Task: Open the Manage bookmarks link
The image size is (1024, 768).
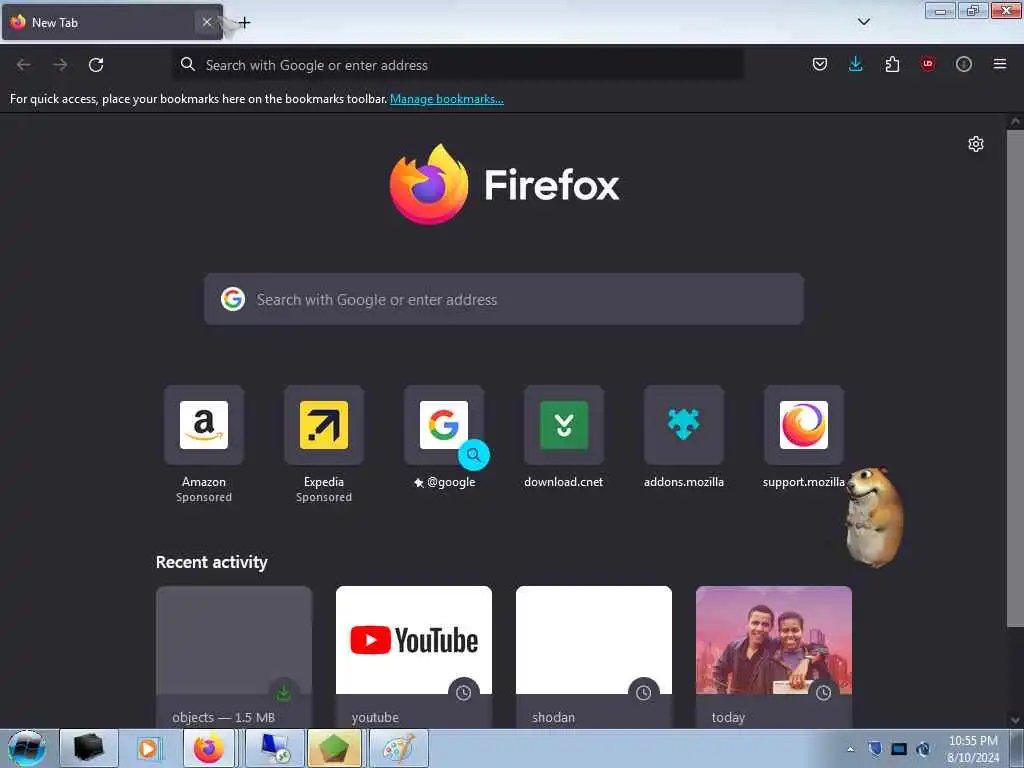Action: (x=447, y=99)
